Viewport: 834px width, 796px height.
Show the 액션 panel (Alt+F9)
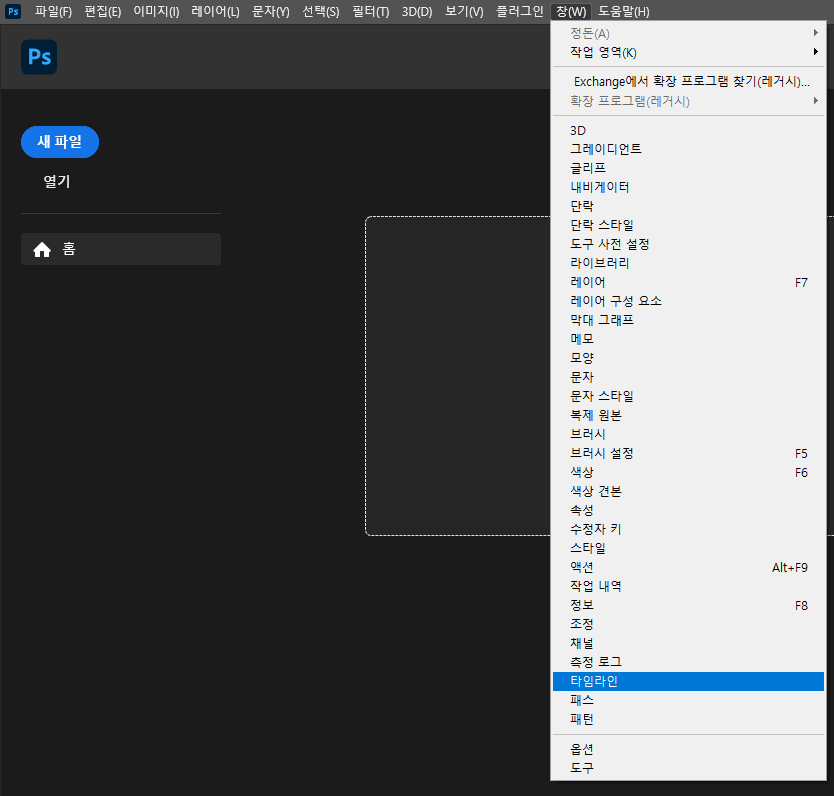688,567
